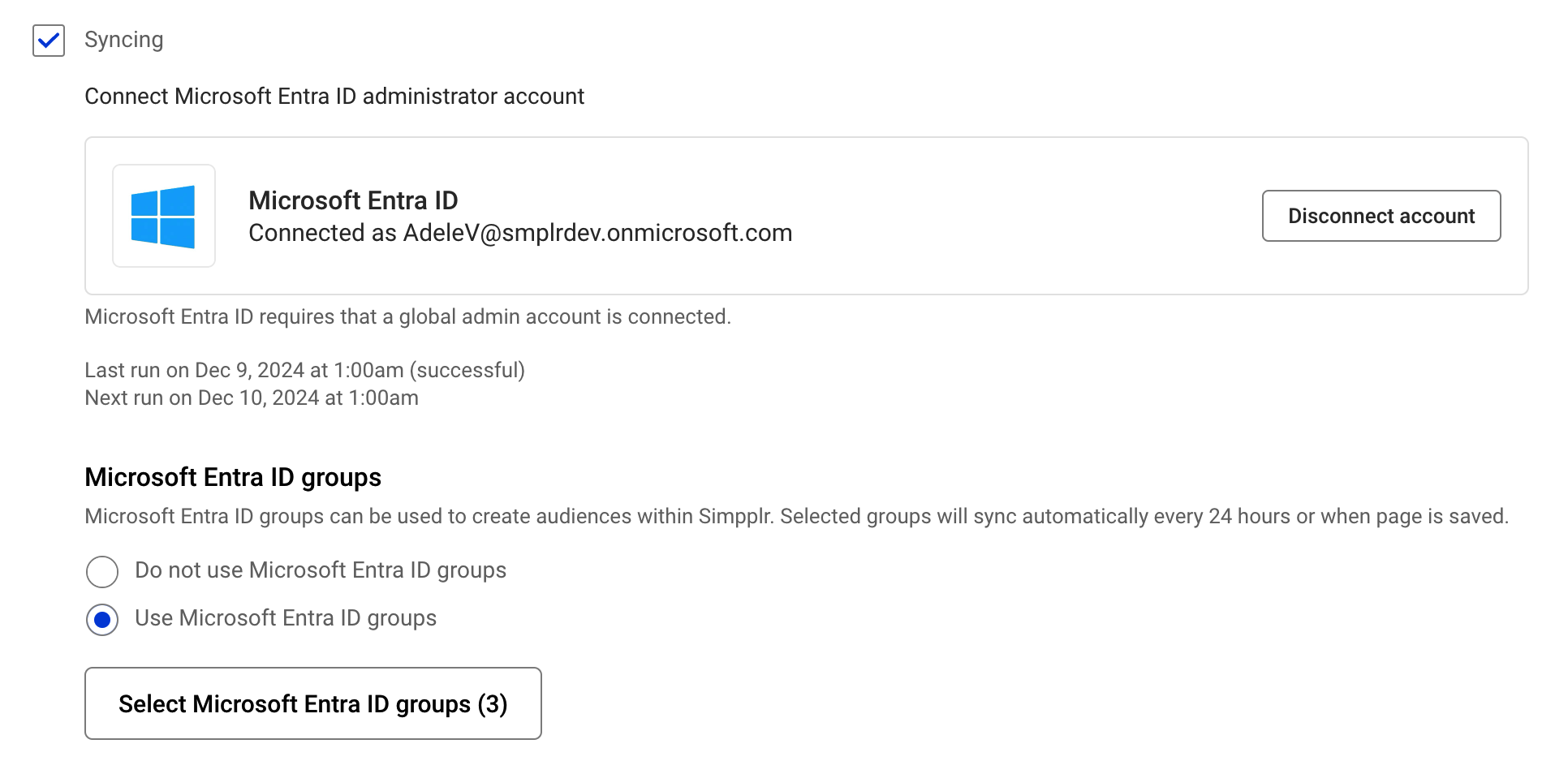1568x761 pixels.
Task: Click the Microsoft Entra ID groups heading
Action: 233,477
